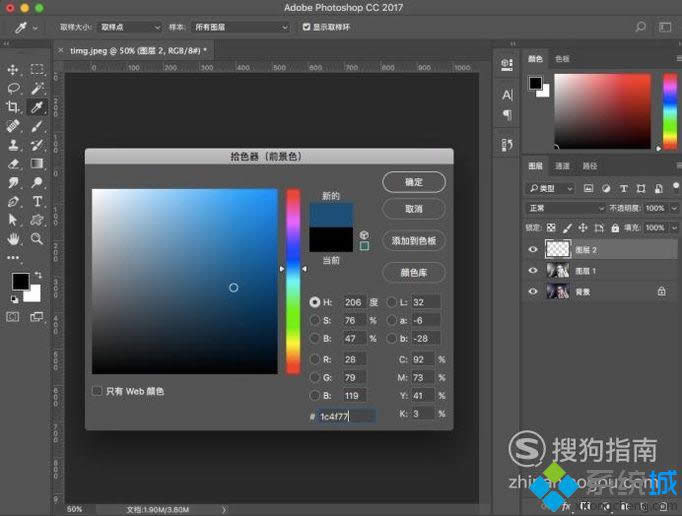
Task: Open the edit toolbar ellipsis menu
Action: pyautogui.click(x=13, y=258)
